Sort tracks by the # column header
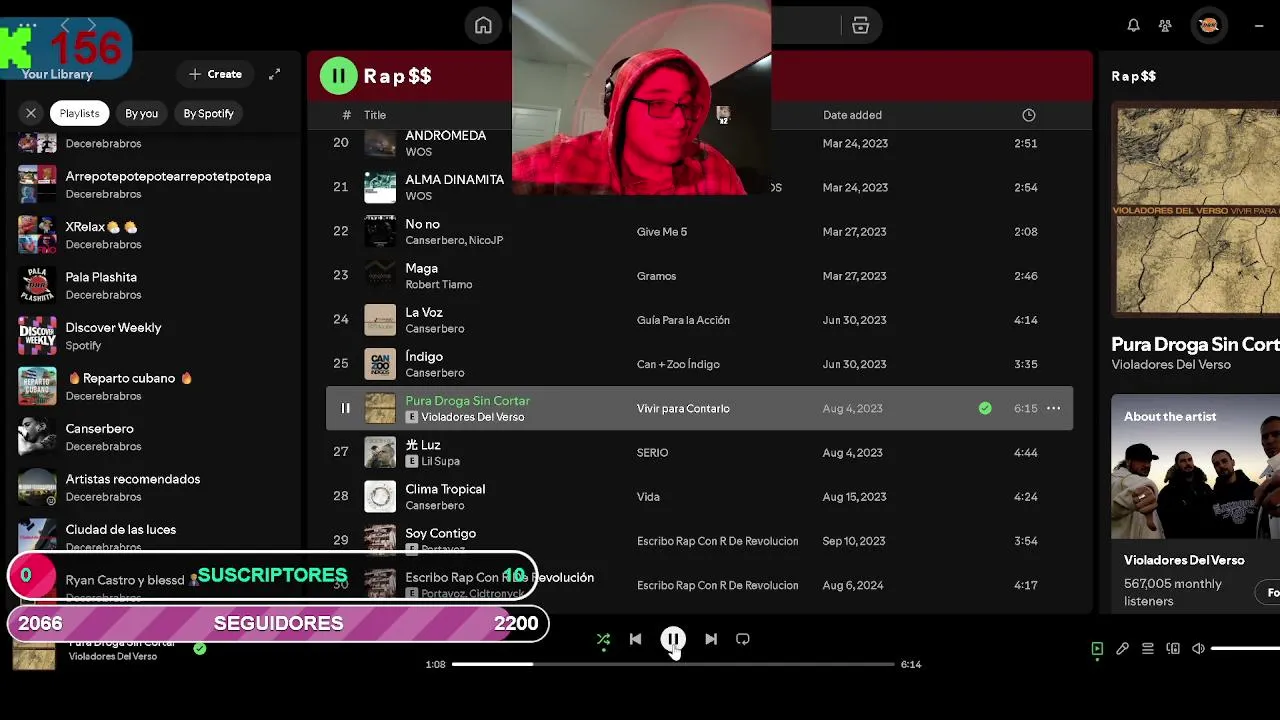 point(346,115)
